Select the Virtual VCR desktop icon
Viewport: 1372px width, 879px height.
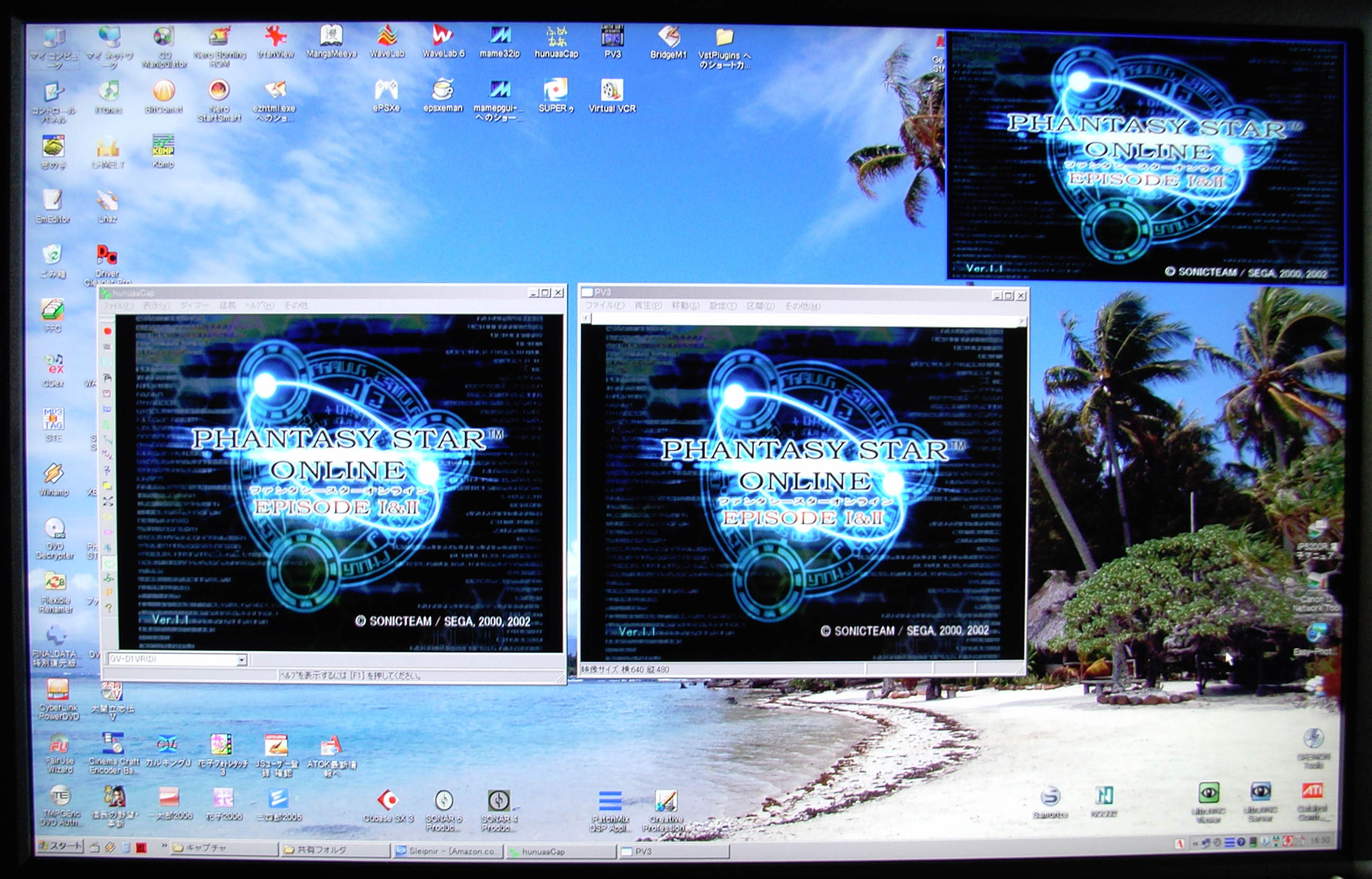(612, 96)
